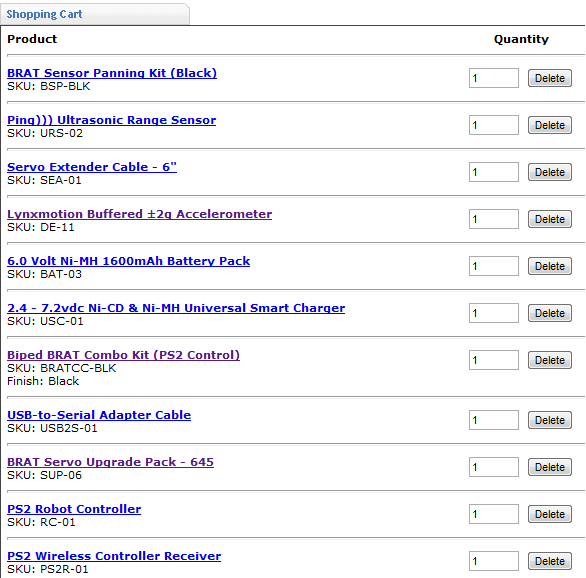Open PS2 Wireless Controller Receiver link
586x578 pixels.
click(114, 556)
